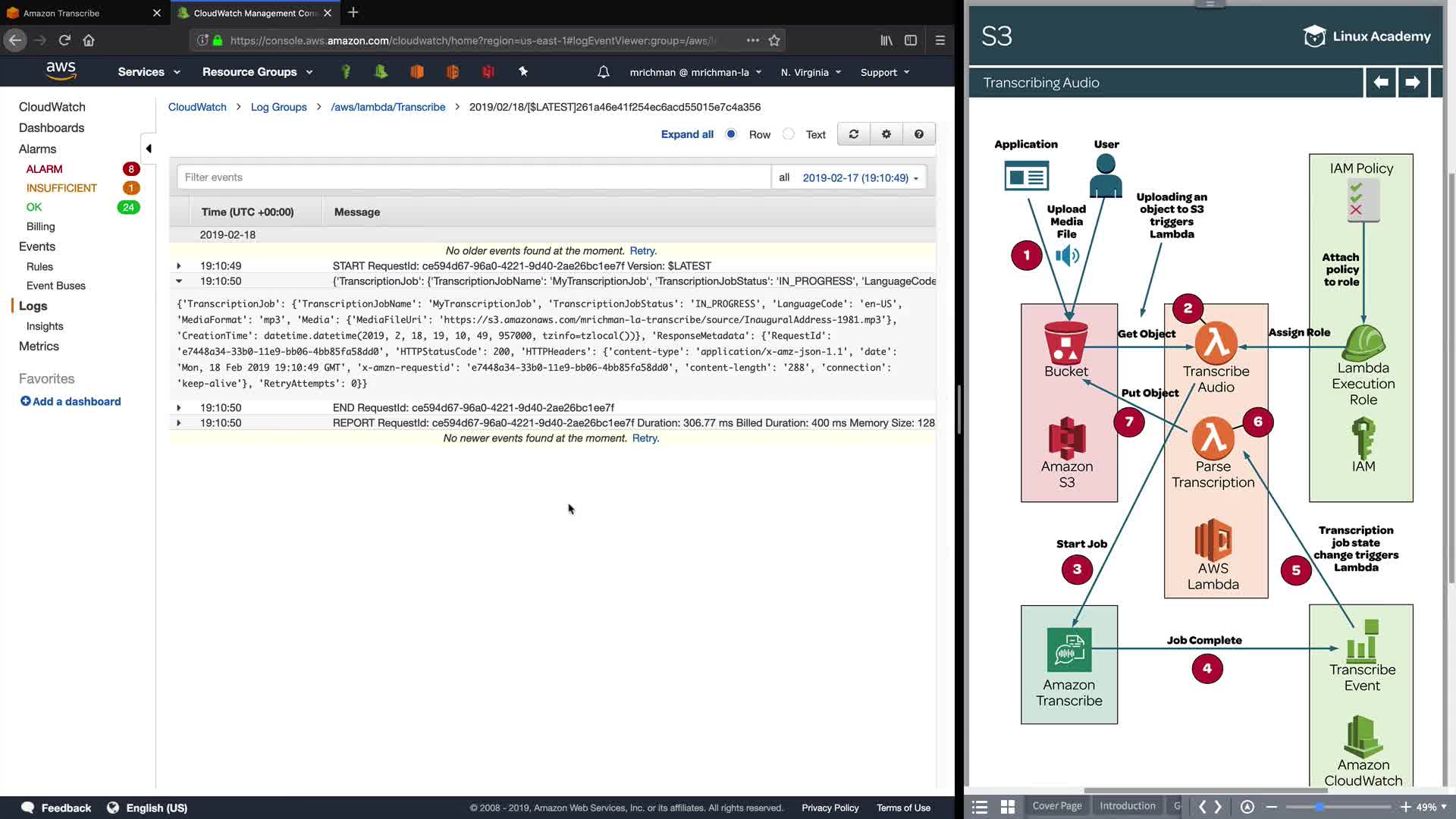Viewport: 1456px width, 819px height.
Task: Go to previous slide with left arrow
Action: (1381, 83)
